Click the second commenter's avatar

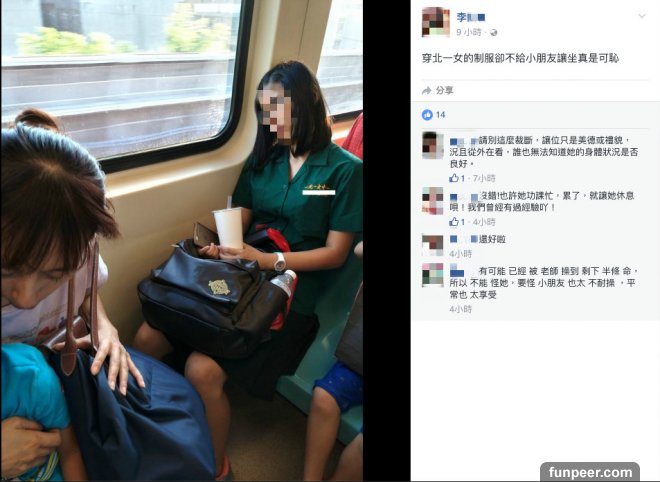(x=433, y=201)
